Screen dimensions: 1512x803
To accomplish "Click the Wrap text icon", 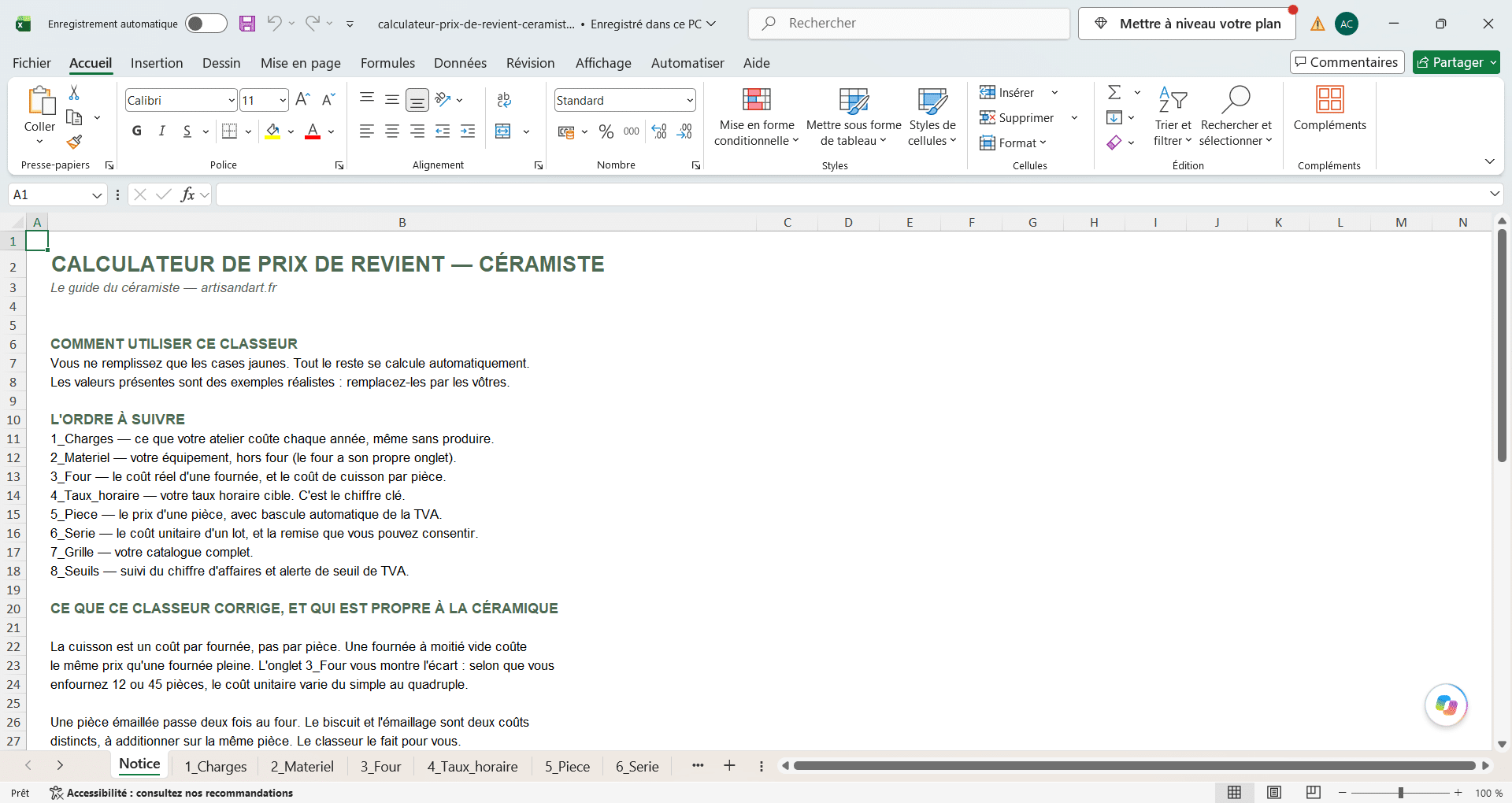I will coord(504,99).
